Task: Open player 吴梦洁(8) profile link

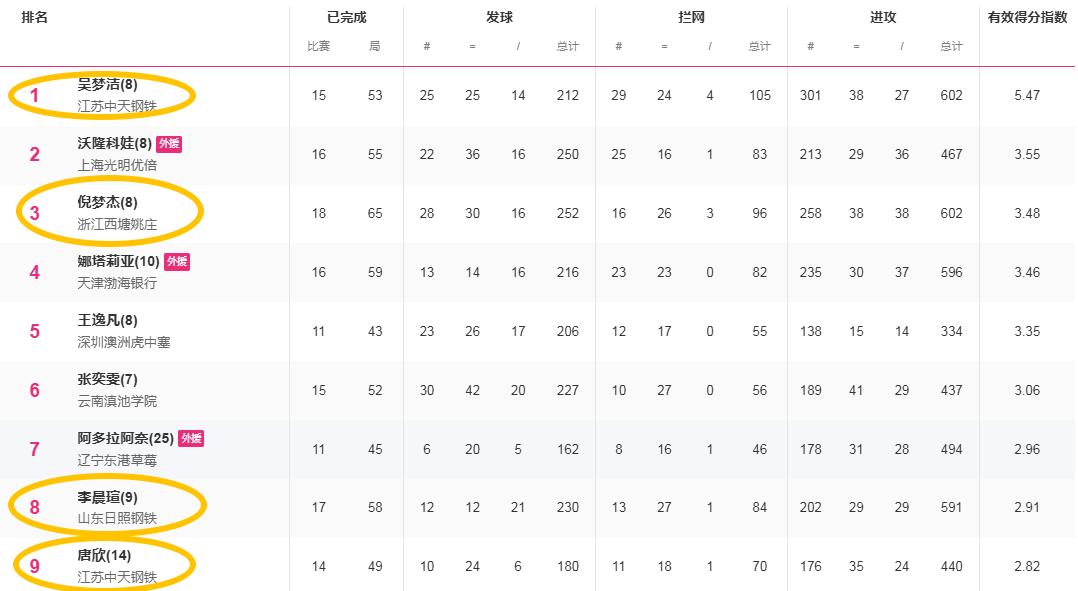Action: [x=108, y=85]
